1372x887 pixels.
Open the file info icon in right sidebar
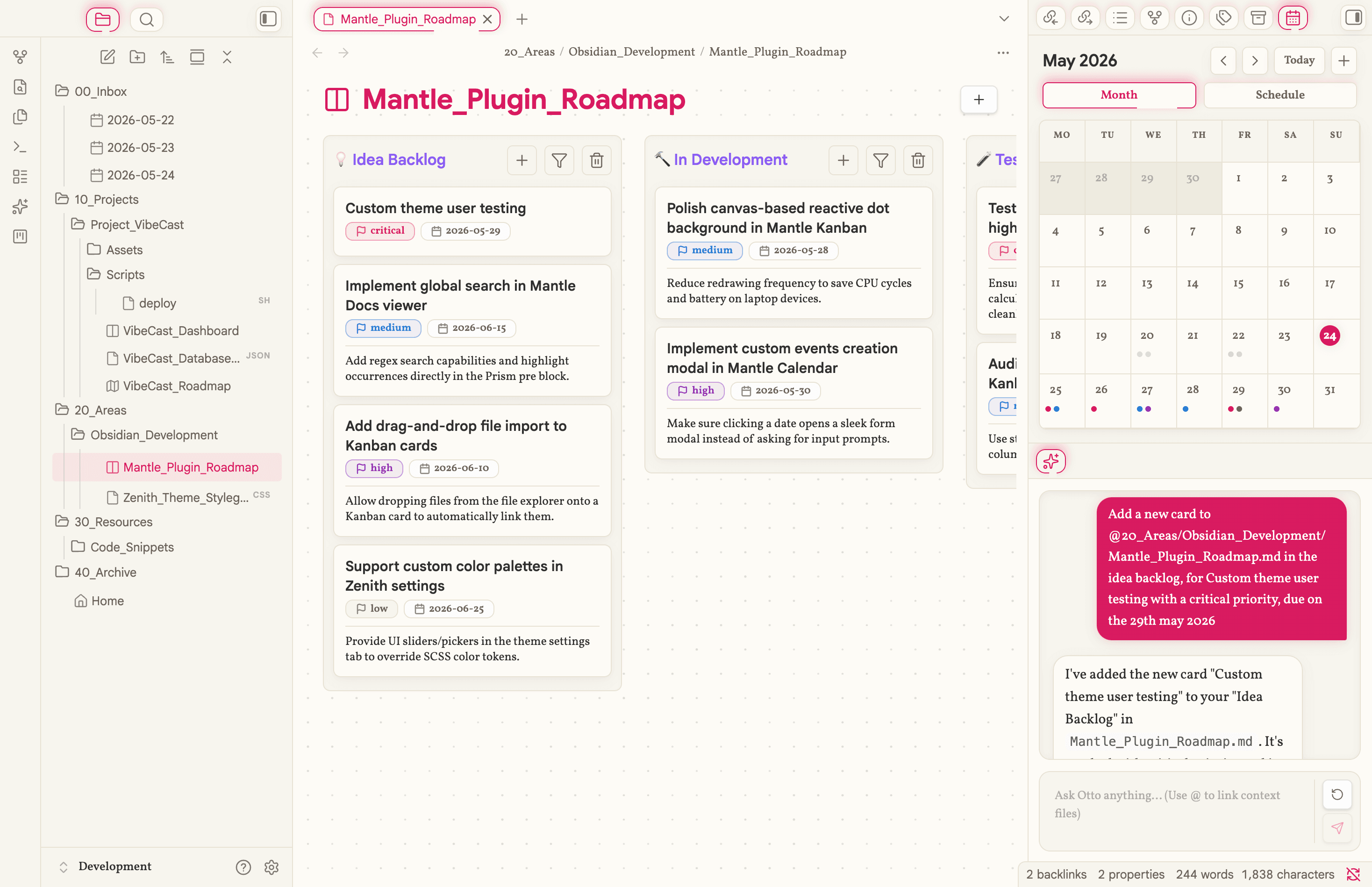pyautogui.click(x=1189, y=18)
